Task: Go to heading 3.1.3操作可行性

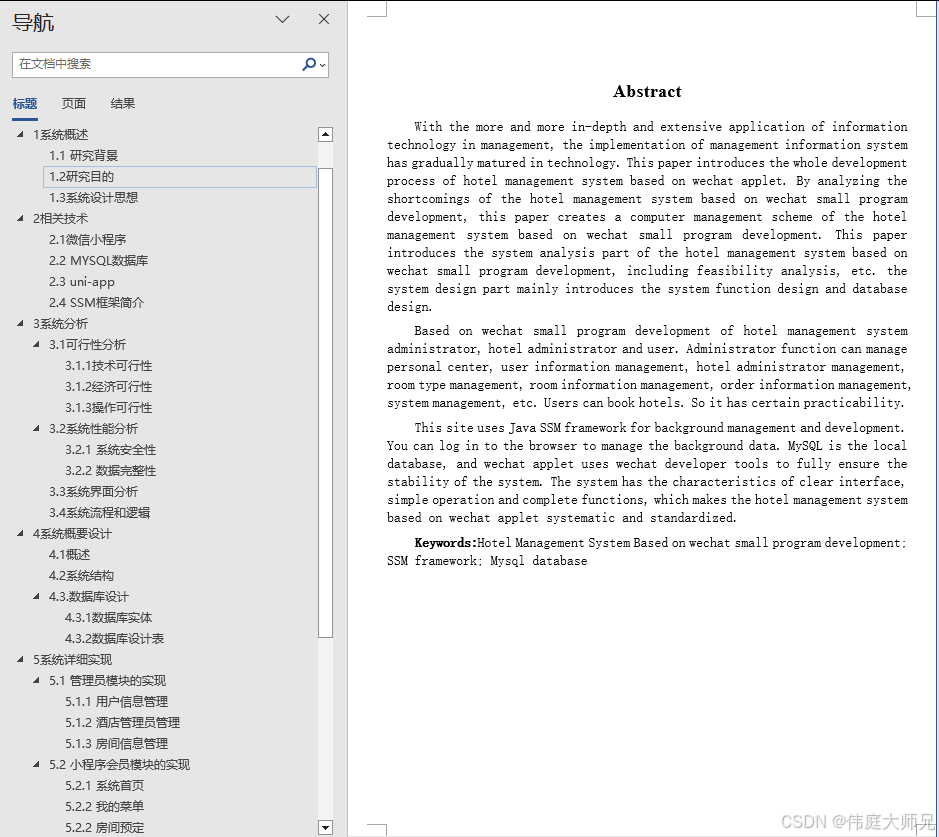Action: 108,408
